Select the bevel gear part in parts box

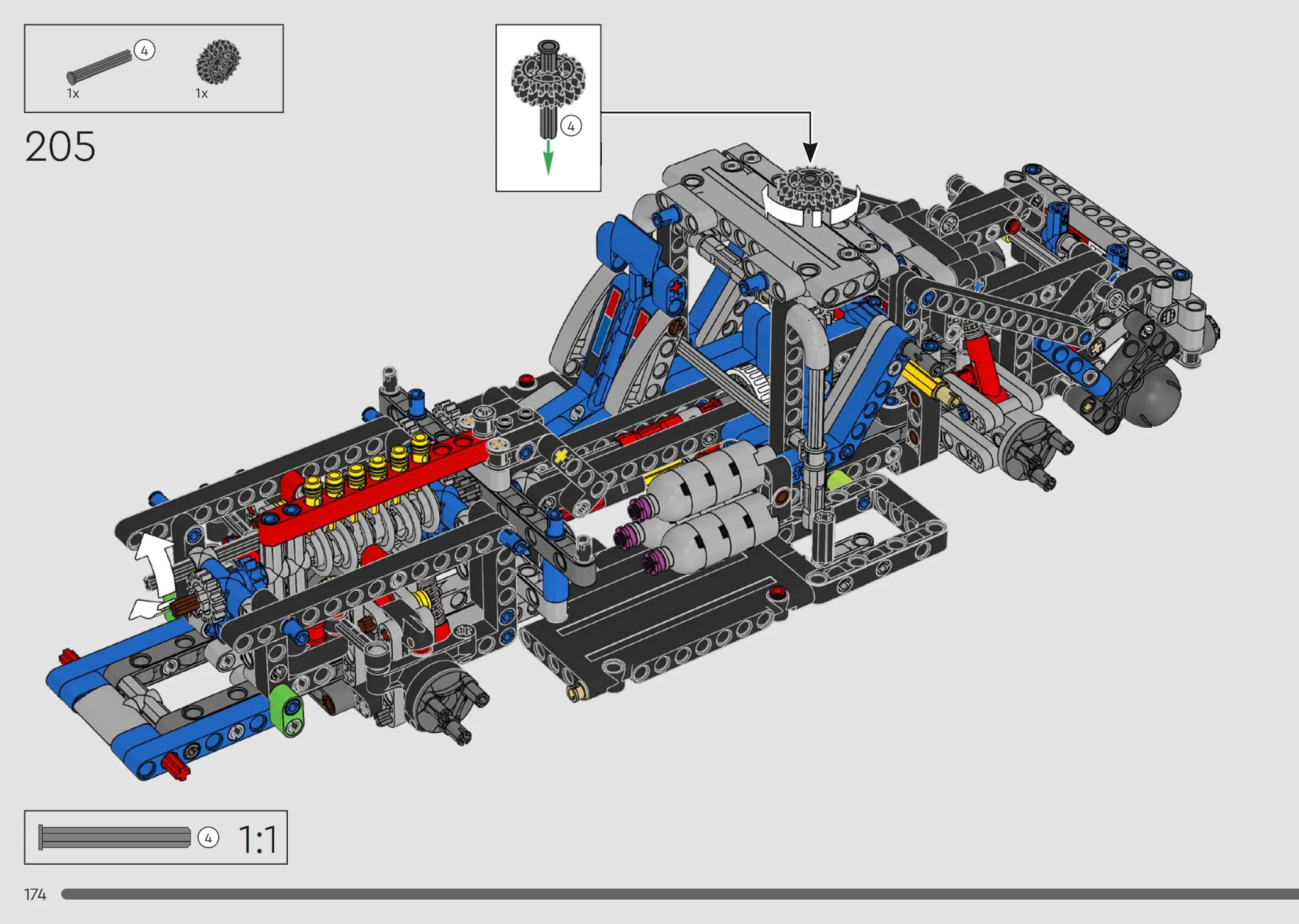(x=218, y=62)
